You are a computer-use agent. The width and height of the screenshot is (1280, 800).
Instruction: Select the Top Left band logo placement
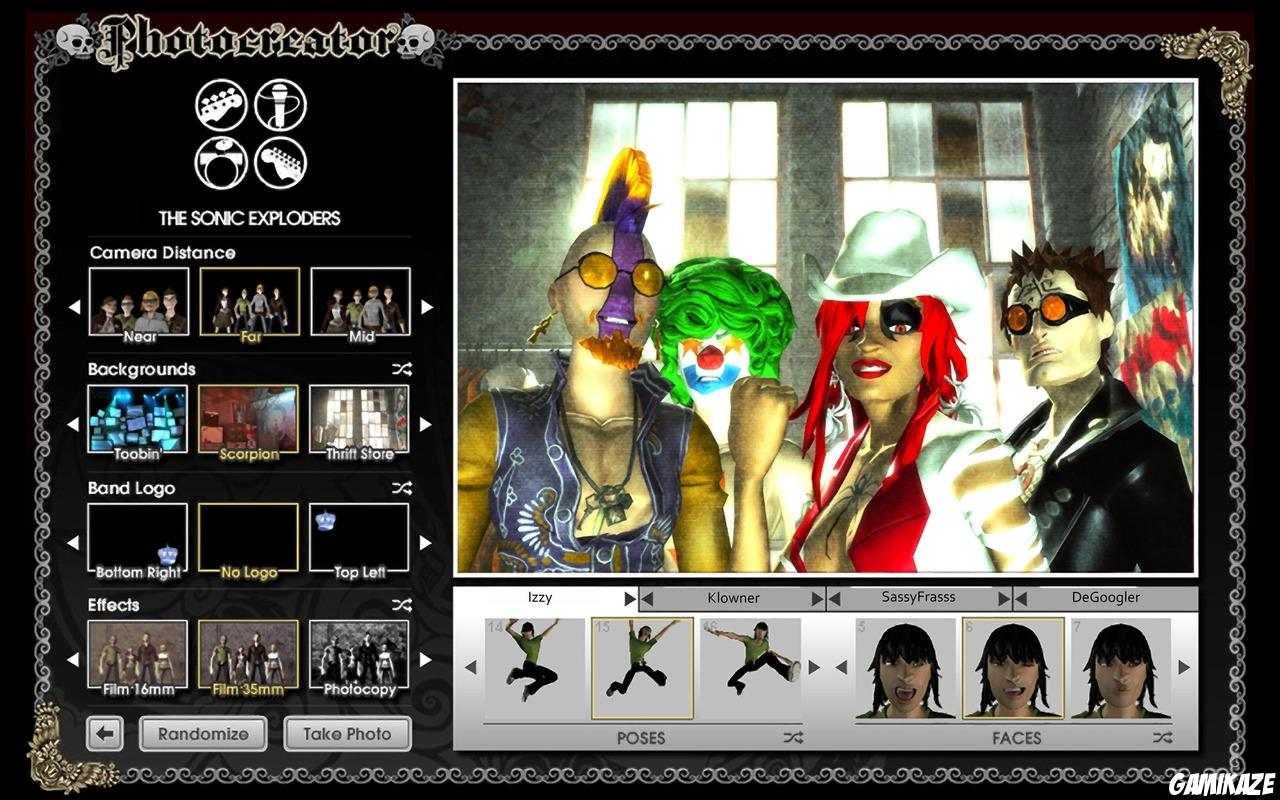coord(361,538)
